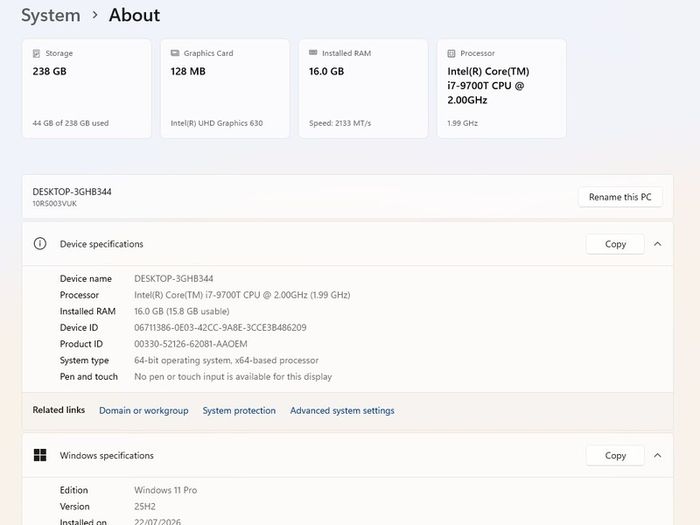Click Rename this PC button

point(620,197)
